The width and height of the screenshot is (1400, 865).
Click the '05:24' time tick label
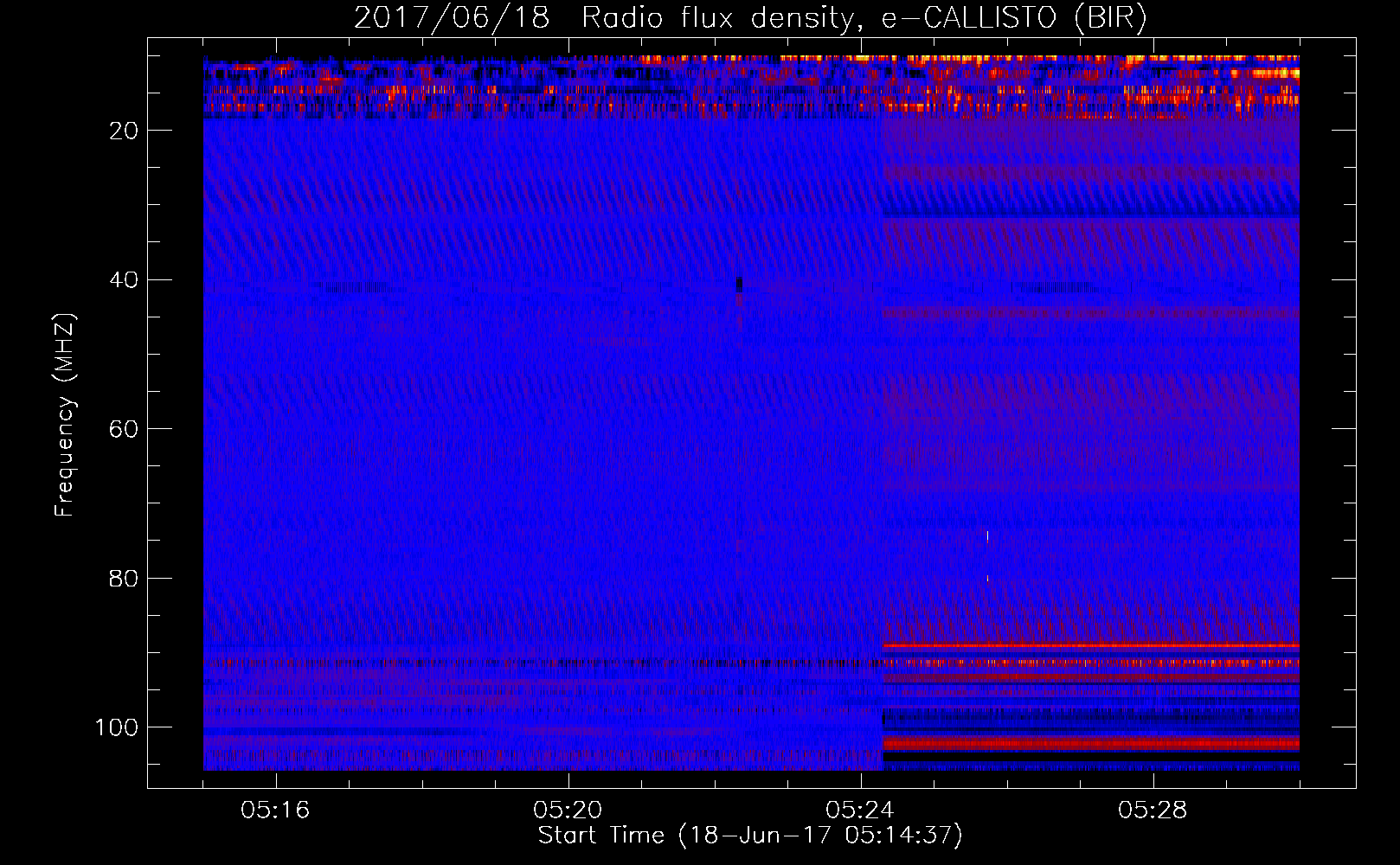coord(860,811)
